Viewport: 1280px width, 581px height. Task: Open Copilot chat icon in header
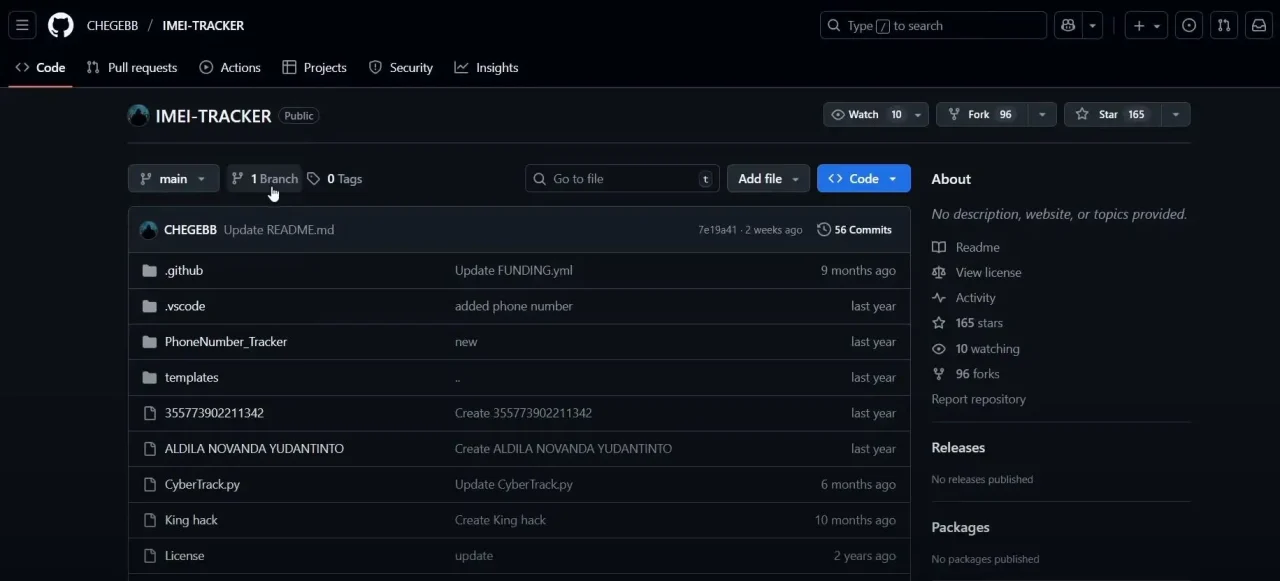click(x=1068, y=25)
